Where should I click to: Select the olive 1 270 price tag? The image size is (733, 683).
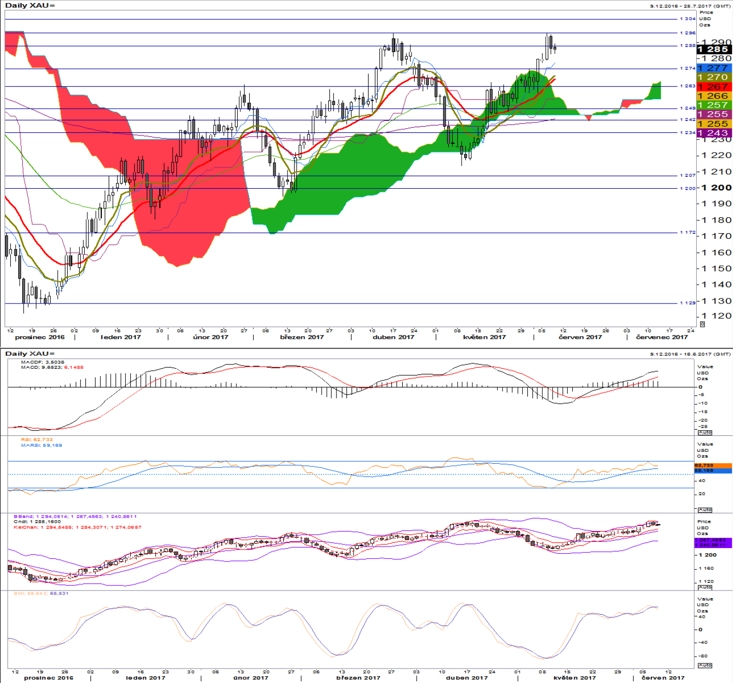[714, 77]
